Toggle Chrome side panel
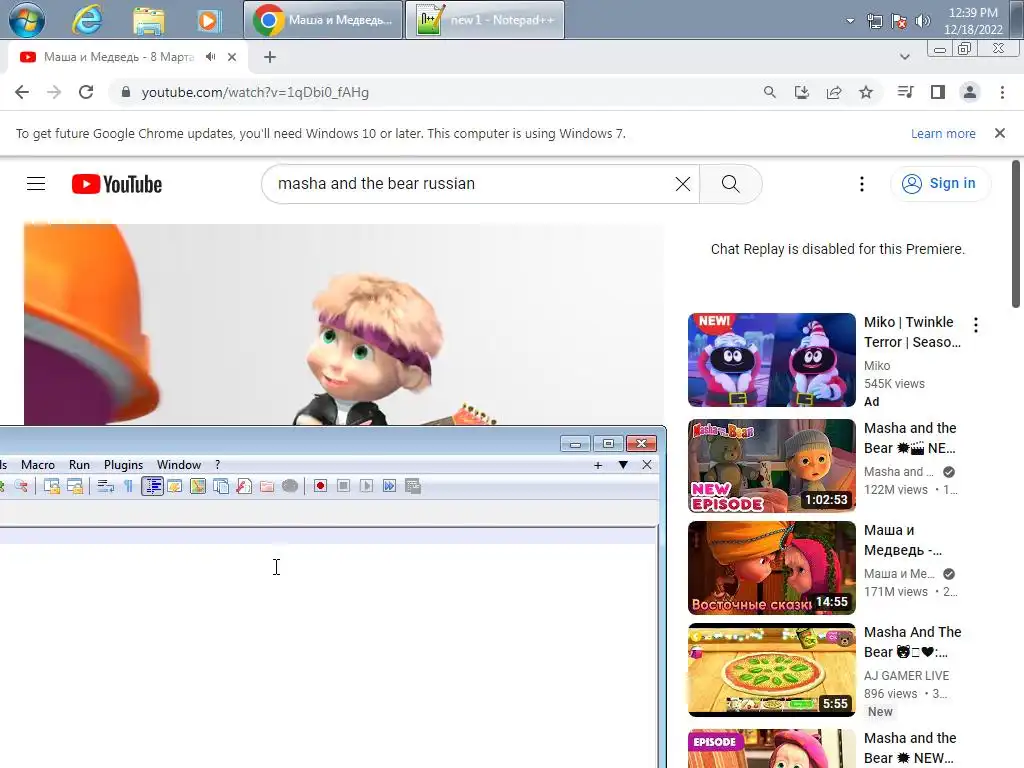 938,92
